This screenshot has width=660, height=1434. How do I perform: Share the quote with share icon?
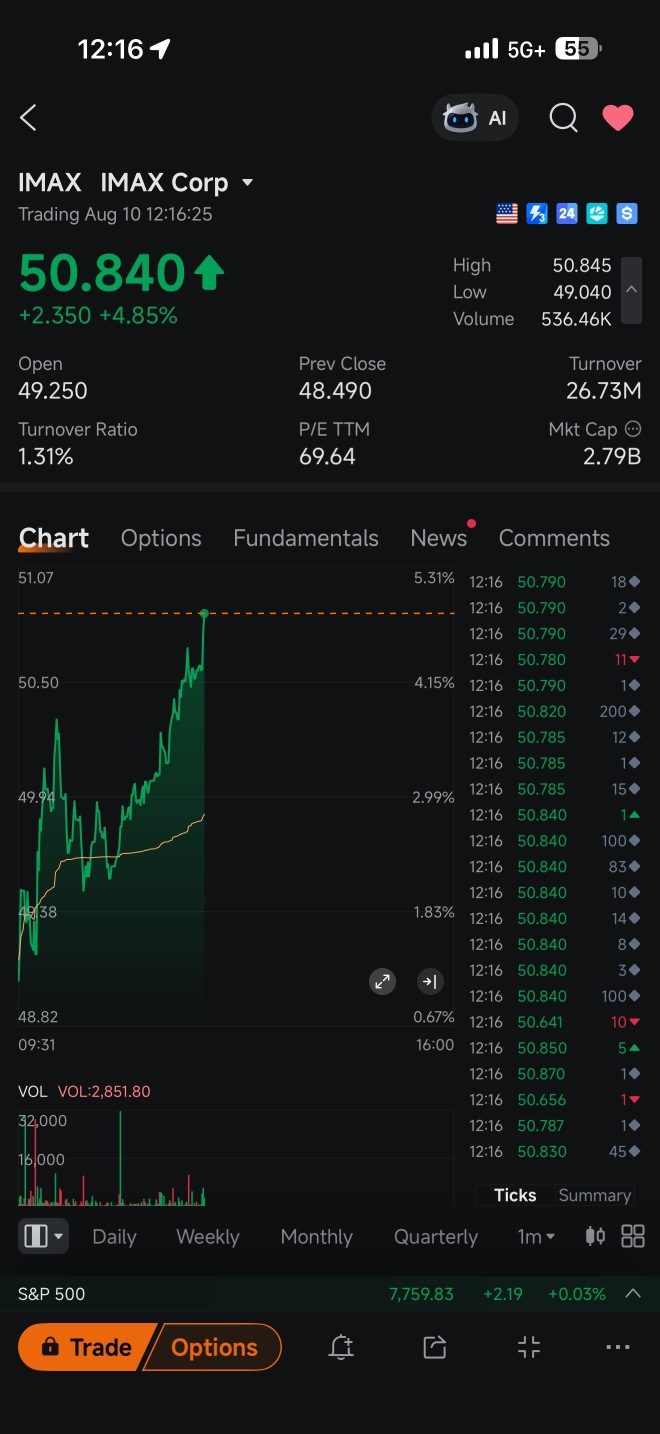435,1348
